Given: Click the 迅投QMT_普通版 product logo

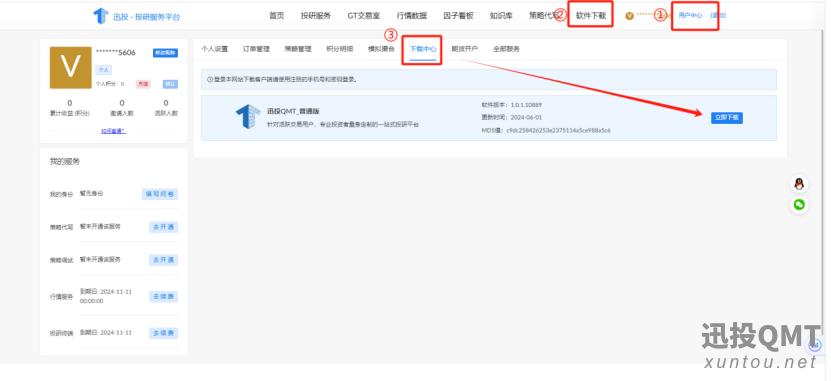Looking at the screenshot, I should [x=248, y=117].
